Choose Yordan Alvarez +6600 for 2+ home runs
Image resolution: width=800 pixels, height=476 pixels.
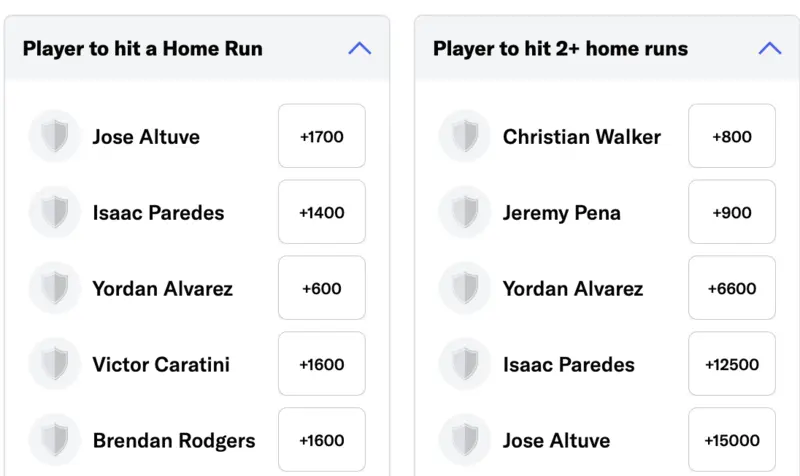731,288
